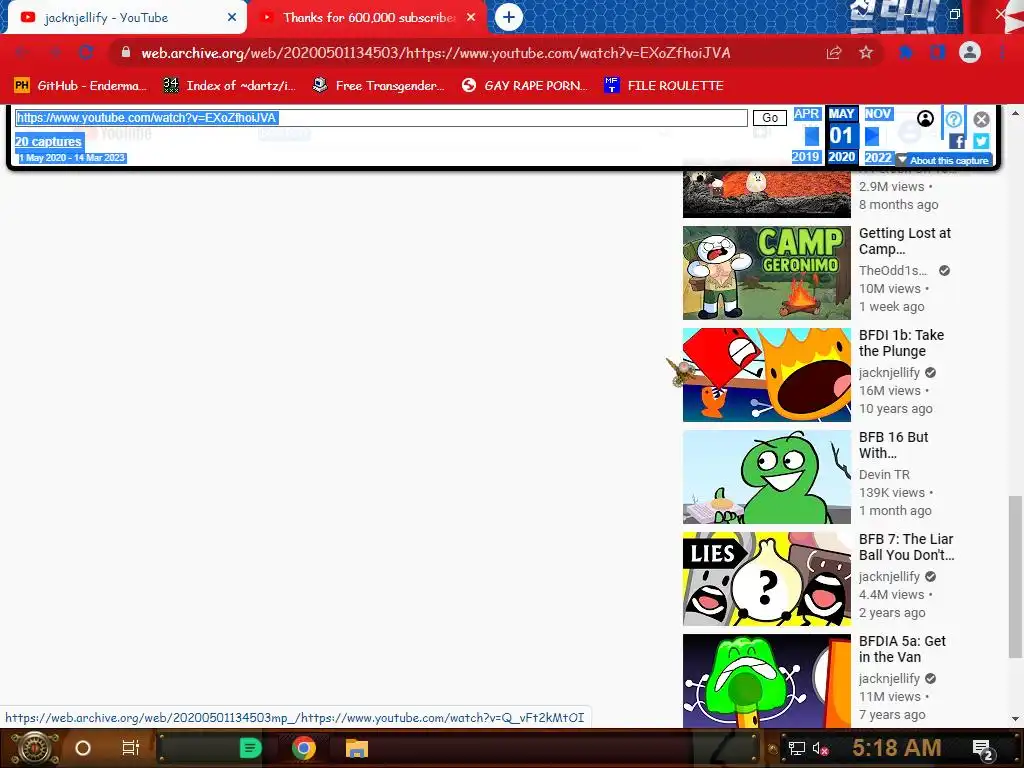Viewport: 1024px width, 768px height.
Task: Open the notification center with 2 alerts
Action: (x=983, y=750)
